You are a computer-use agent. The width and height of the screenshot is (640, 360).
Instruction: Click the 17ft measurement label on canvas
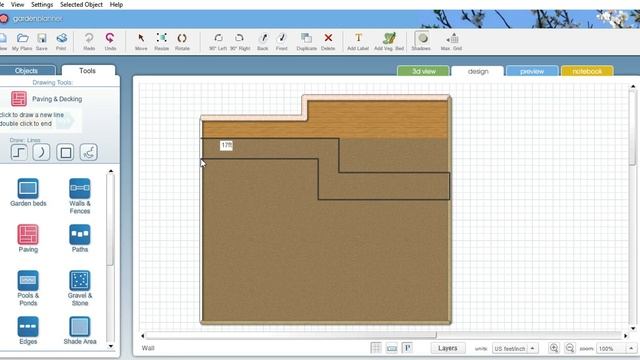tap(226, 145)
